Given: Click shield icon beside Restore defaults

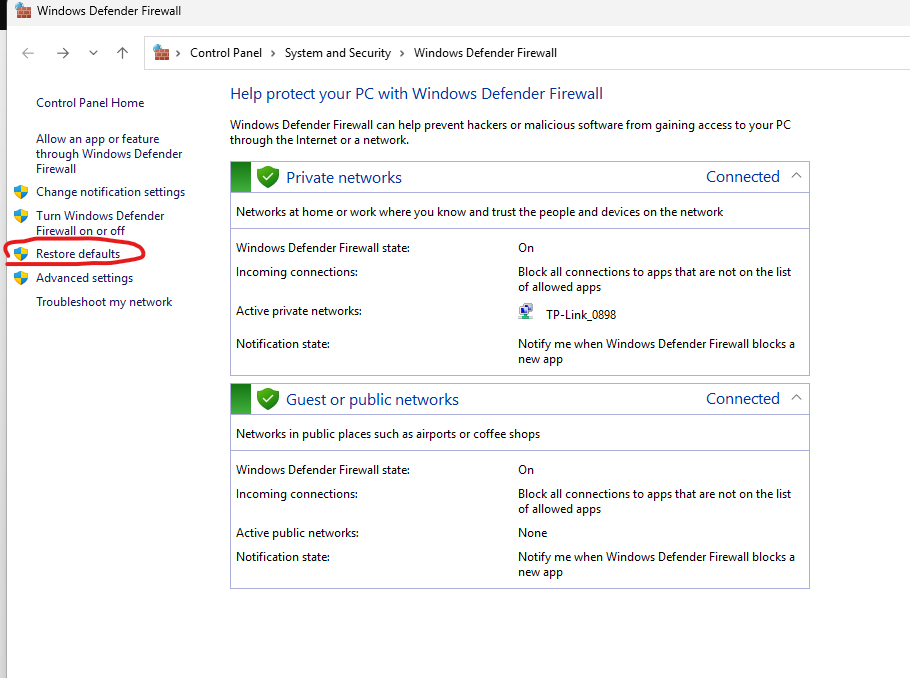Looking at the screenshot, I should [x=21, y=254].
